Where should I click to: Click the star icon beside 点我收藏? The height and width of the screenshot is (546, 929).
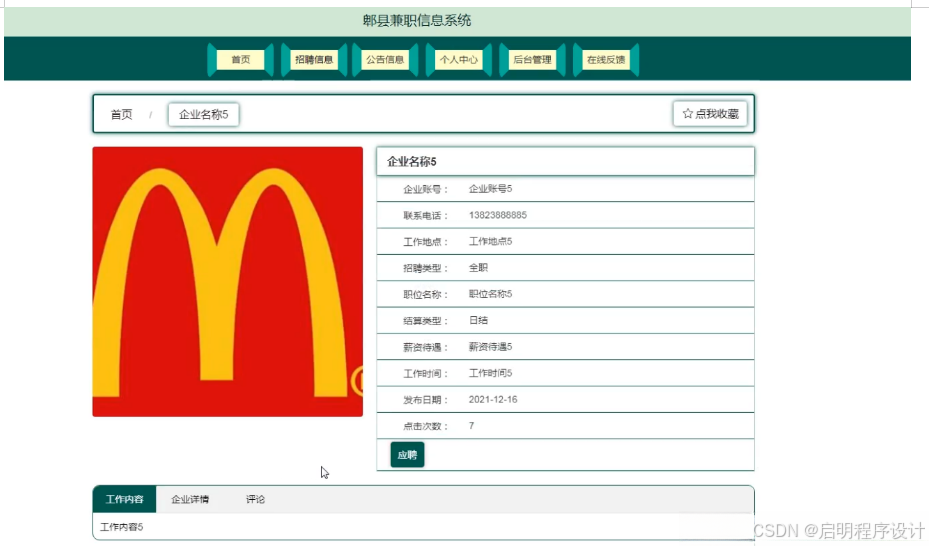coord(687,114)
